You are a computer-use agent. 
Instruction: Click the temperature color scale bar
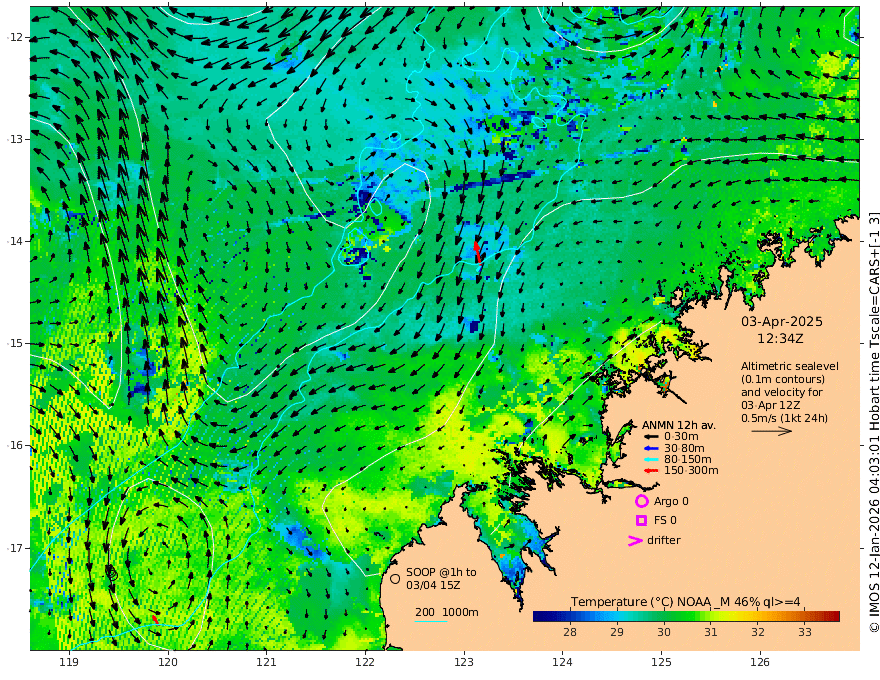tap(686, 616)
